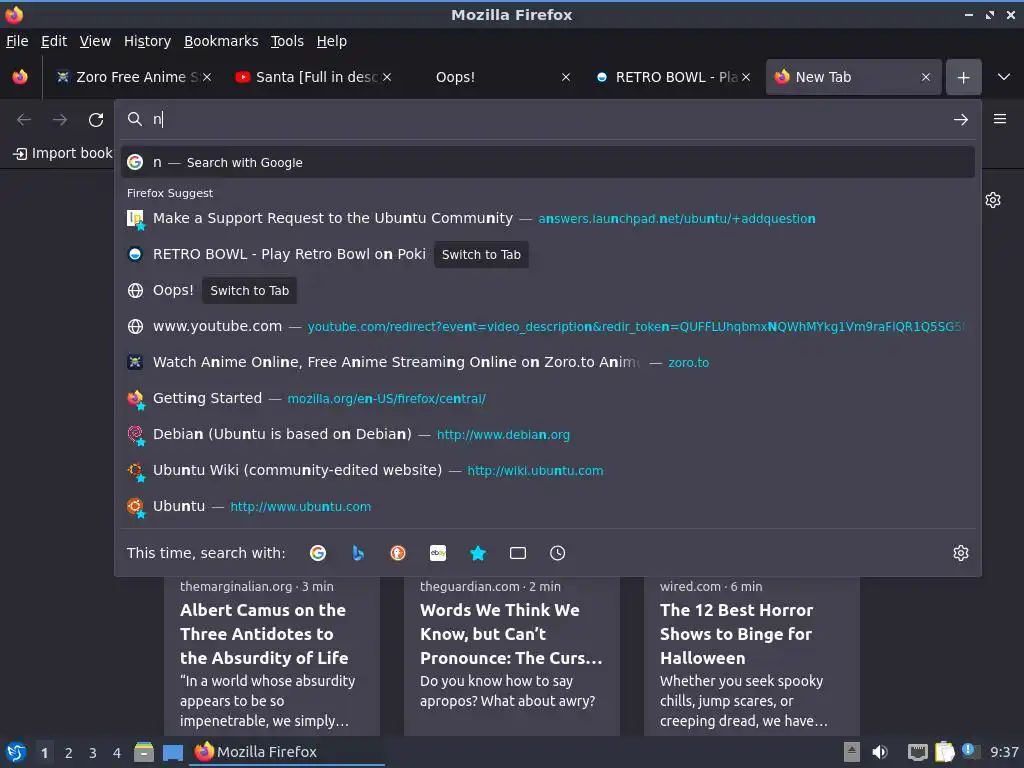Viewport: 1024px width, 768px height.
Task: Open the File menu
Action: [17, 41]
